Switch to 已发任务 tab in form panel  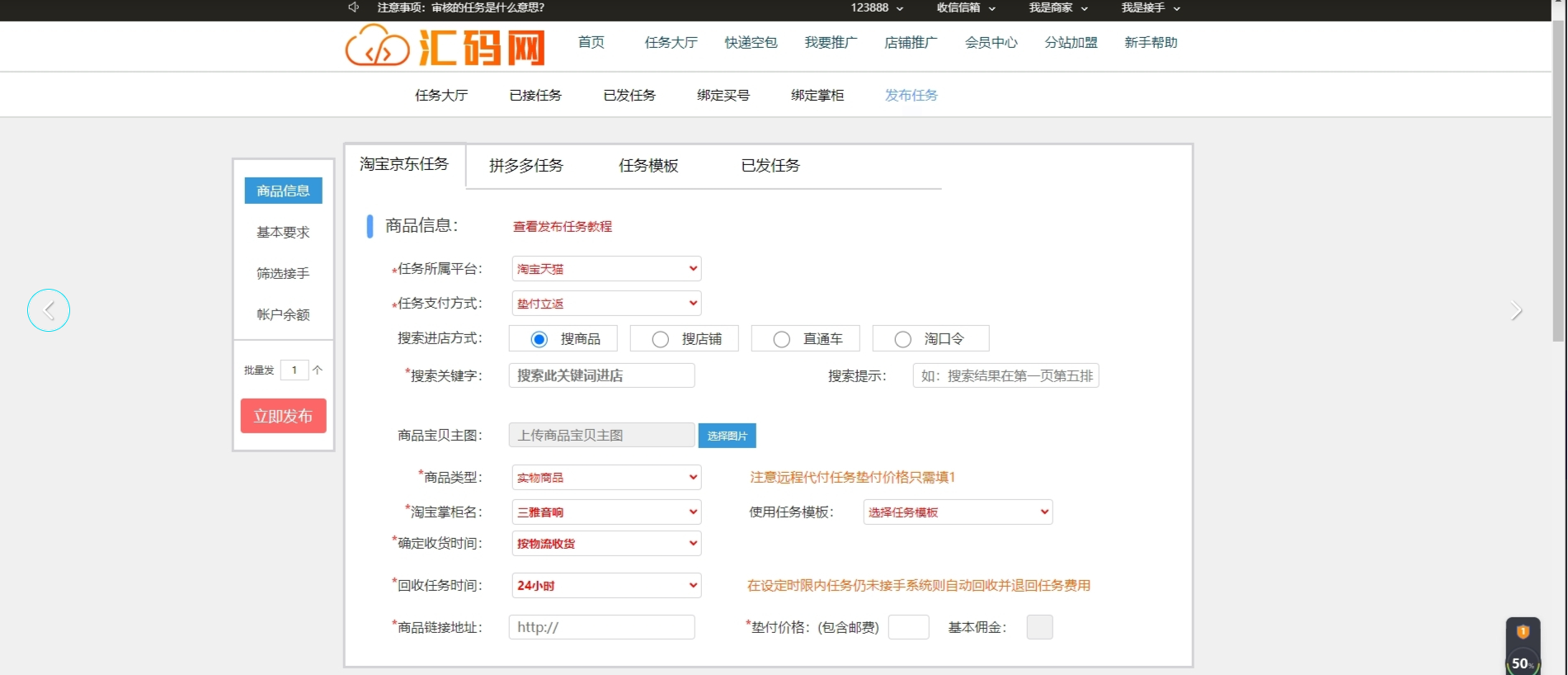770,166
